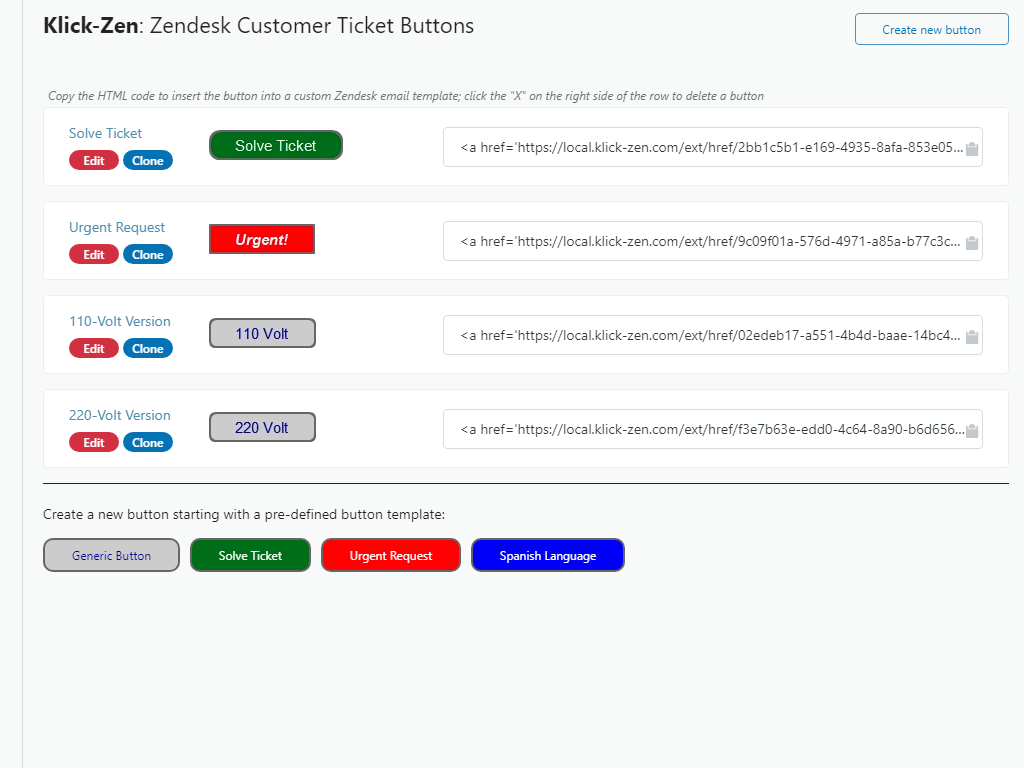Image resolution: width=1024 pixels, height=768 pixels.
Task: Pick the red Urgent Request template
Action: pyautogui.click(x=391, y=556)
